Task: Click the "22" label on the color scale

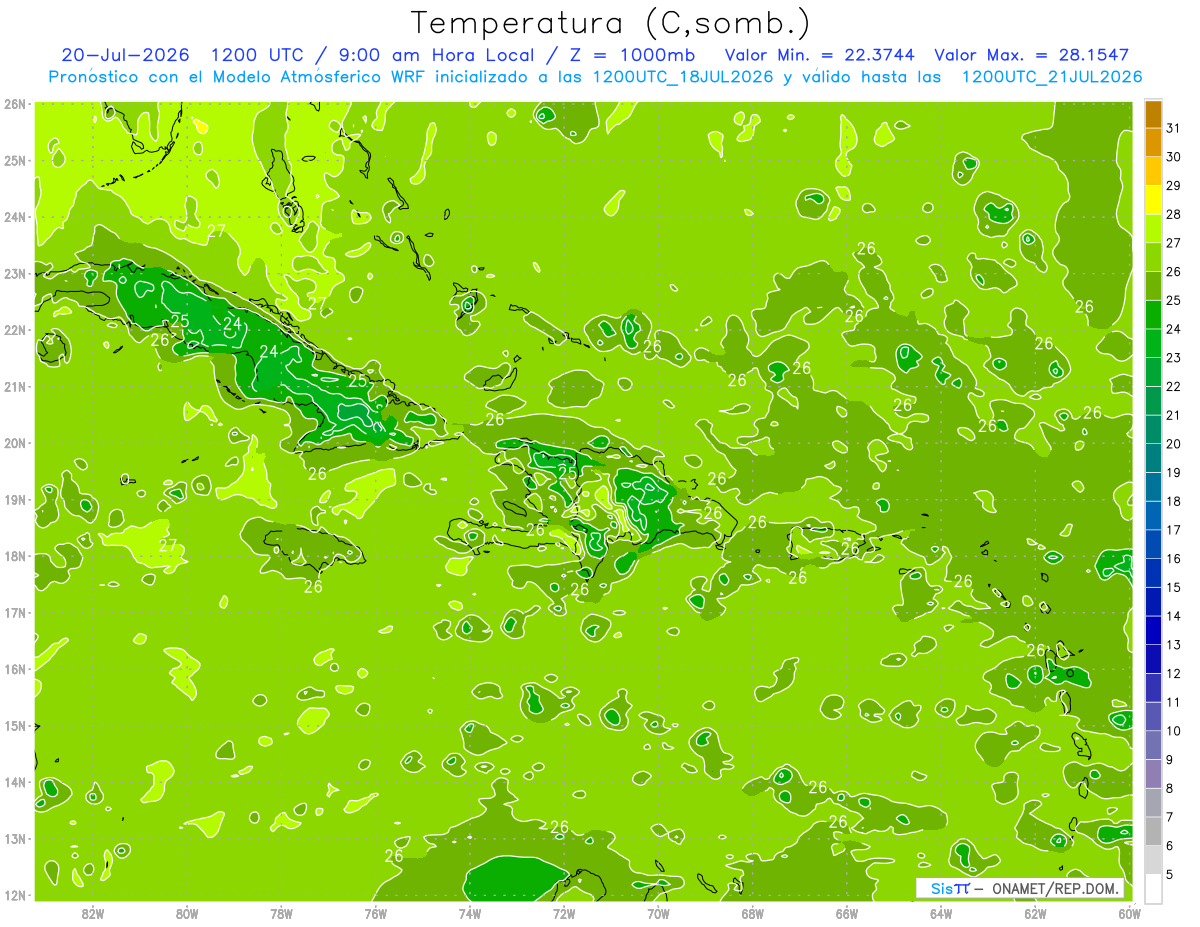Action: (x=1173, y=386)
